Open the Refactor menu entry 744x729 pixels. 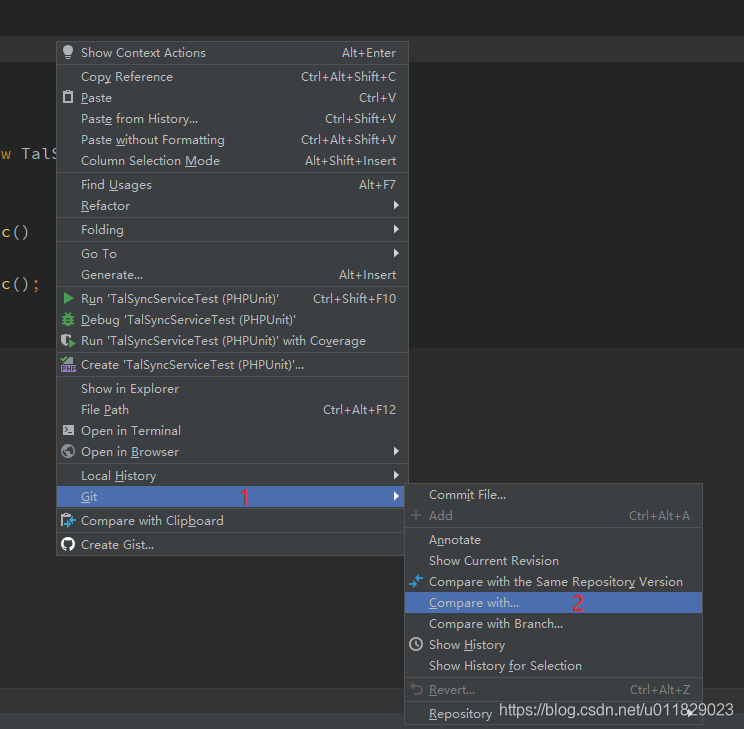point(232,206)
